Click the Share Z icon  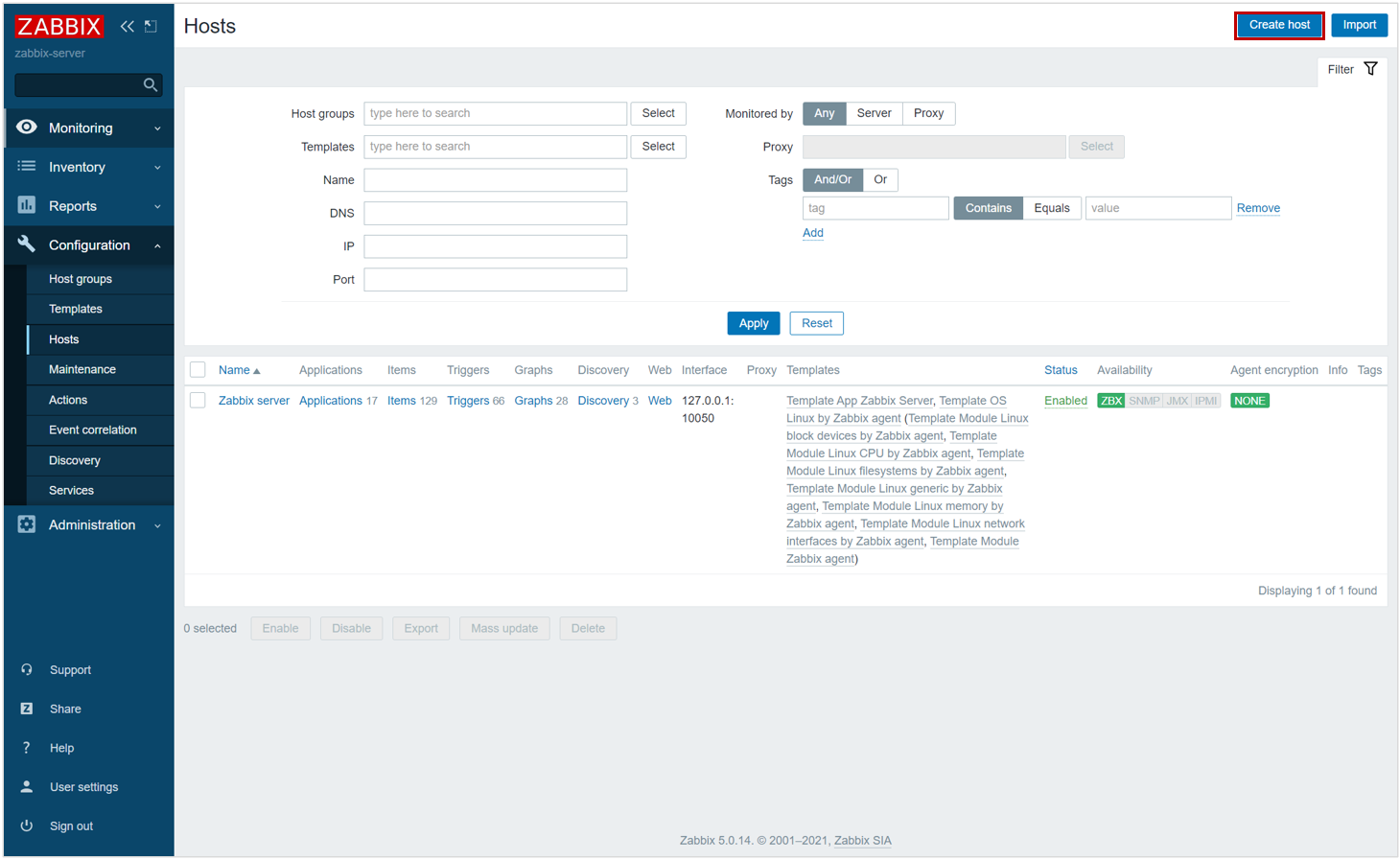(27, 709)
